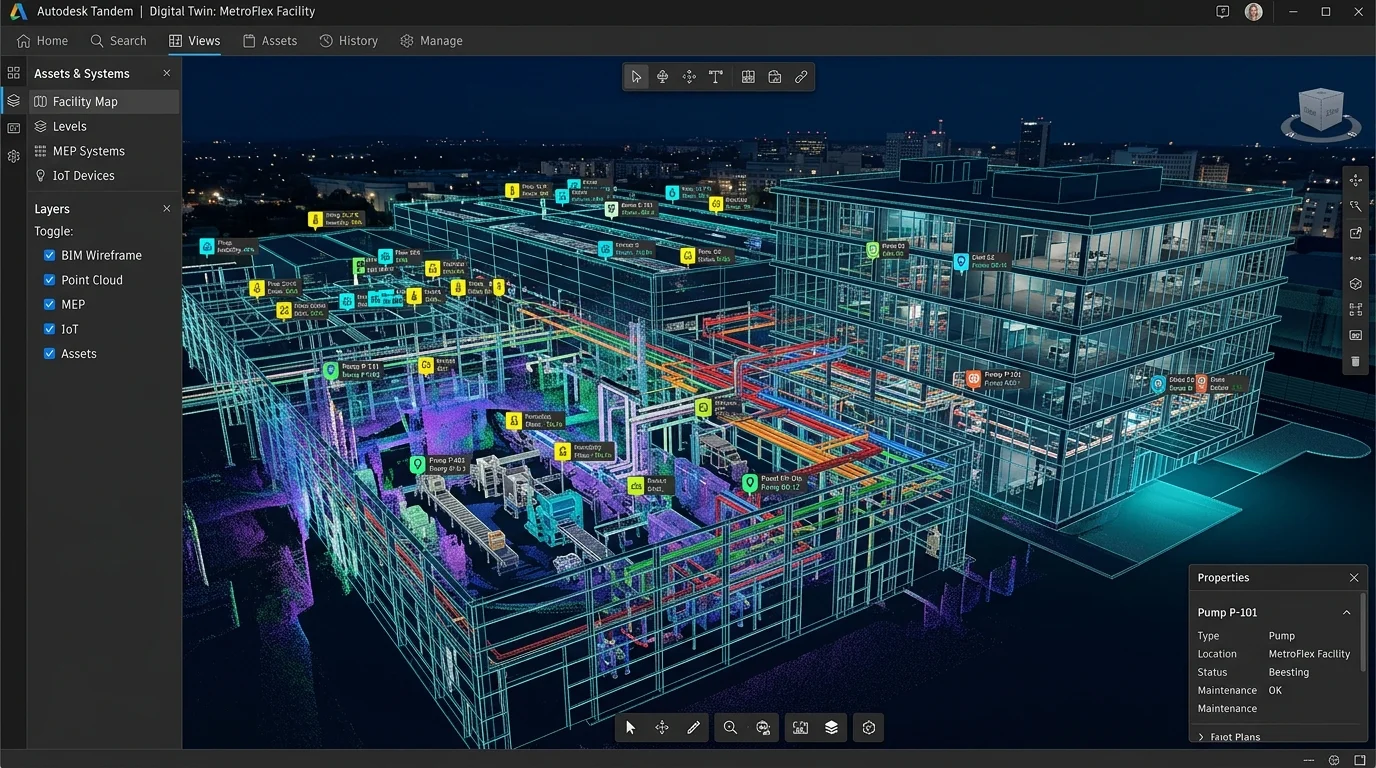Screen dimensions: 1376x768
Task: Click the view cube navigator
Action: click(1320, 113)
